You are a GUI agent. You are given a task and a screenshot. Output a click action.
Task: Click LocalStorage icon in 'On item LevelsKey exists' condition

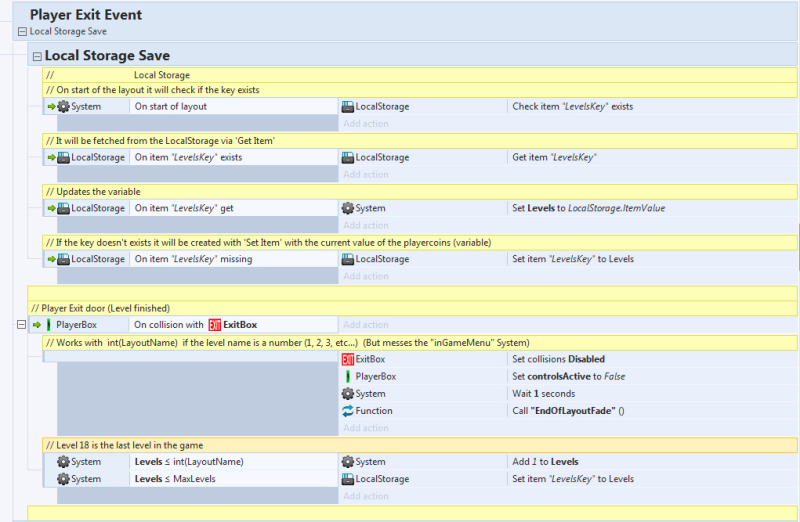63,158
